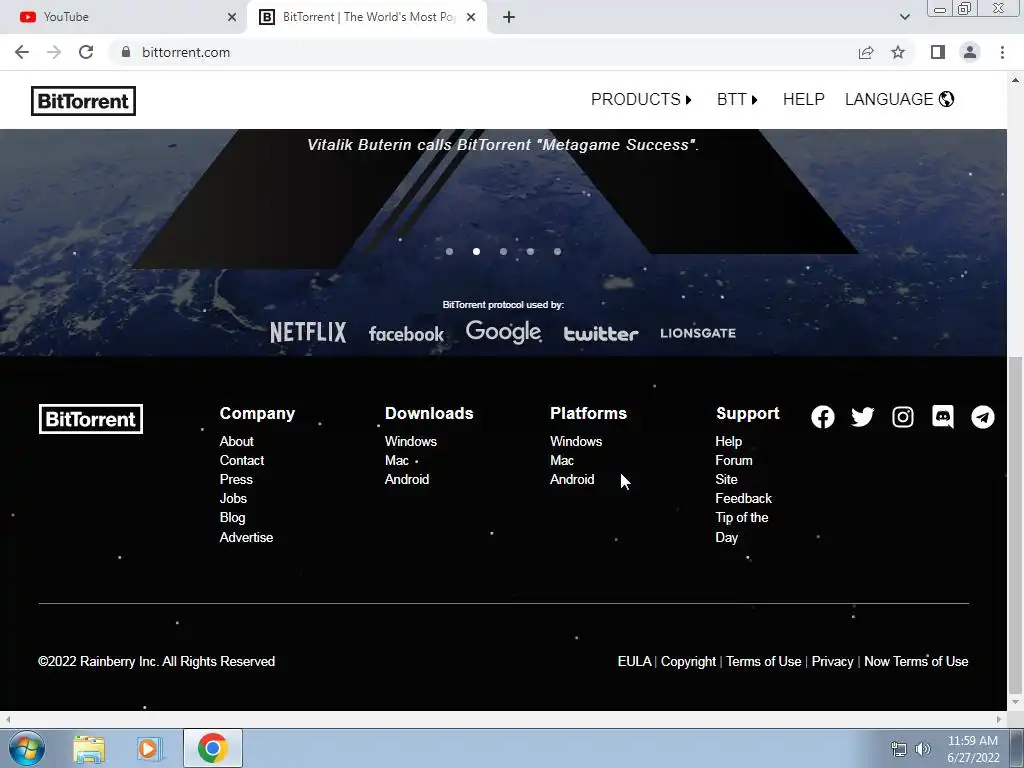This screenshot has height=768, width=1024.
Task: Expand the BTT menu
Action: pyautogui.click(x=737, y=99)
